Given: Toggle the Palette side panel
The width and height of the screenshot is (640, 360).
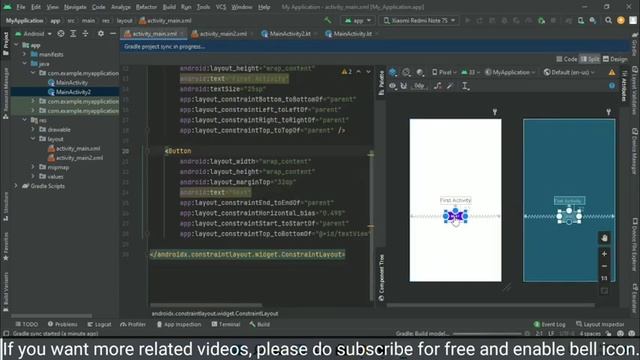Looking at the screenshot, I should [381, 83].
